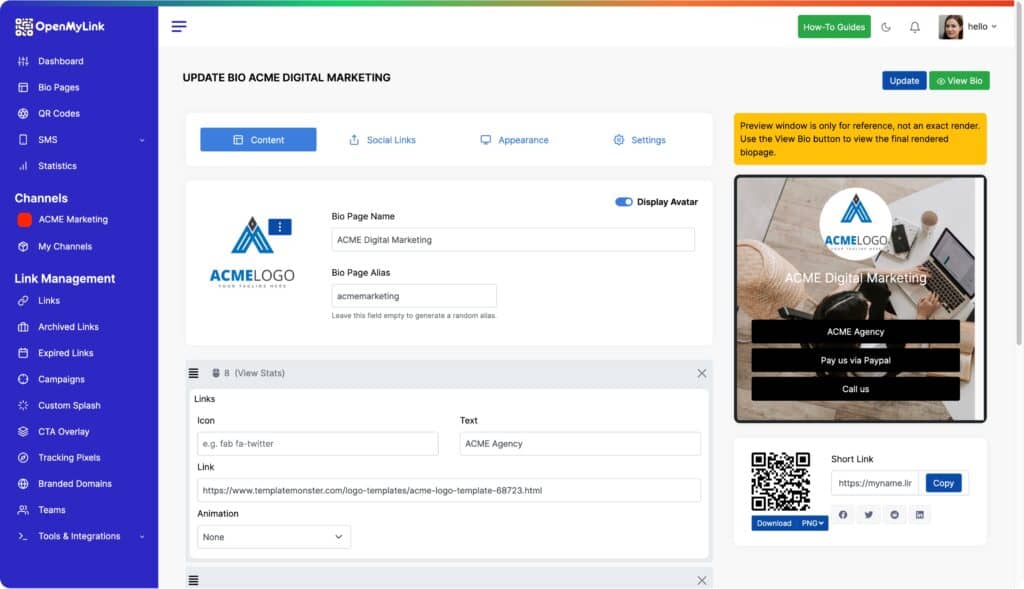
Task: Click the OpenMyLink logo
Action: coord(59,27)
